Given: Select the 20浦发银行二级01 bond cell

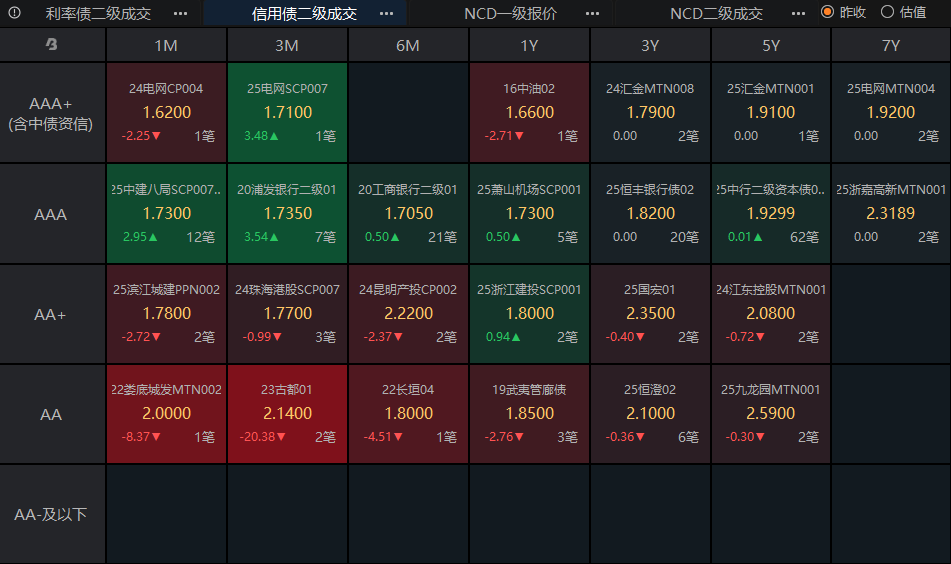Looking at the screenshot, I should click(287, 213).
